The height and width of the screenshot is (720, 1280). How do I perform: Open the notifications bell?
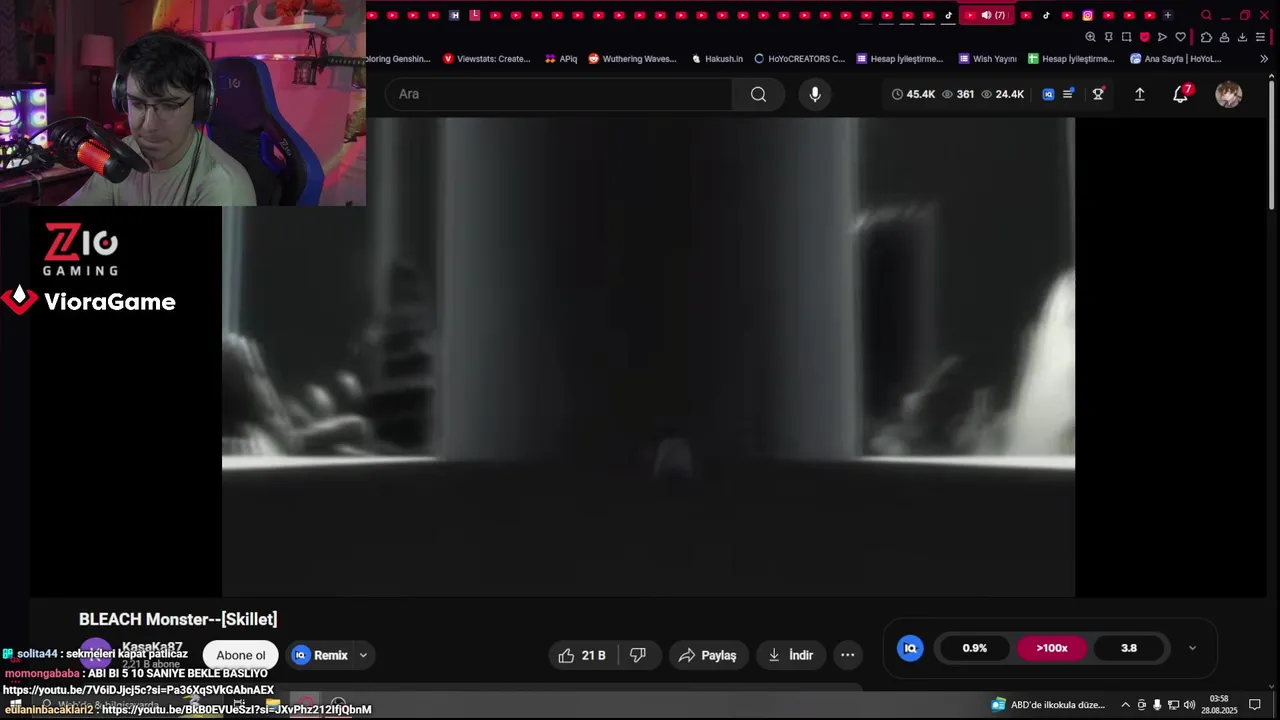click(x=1181, y=94)
